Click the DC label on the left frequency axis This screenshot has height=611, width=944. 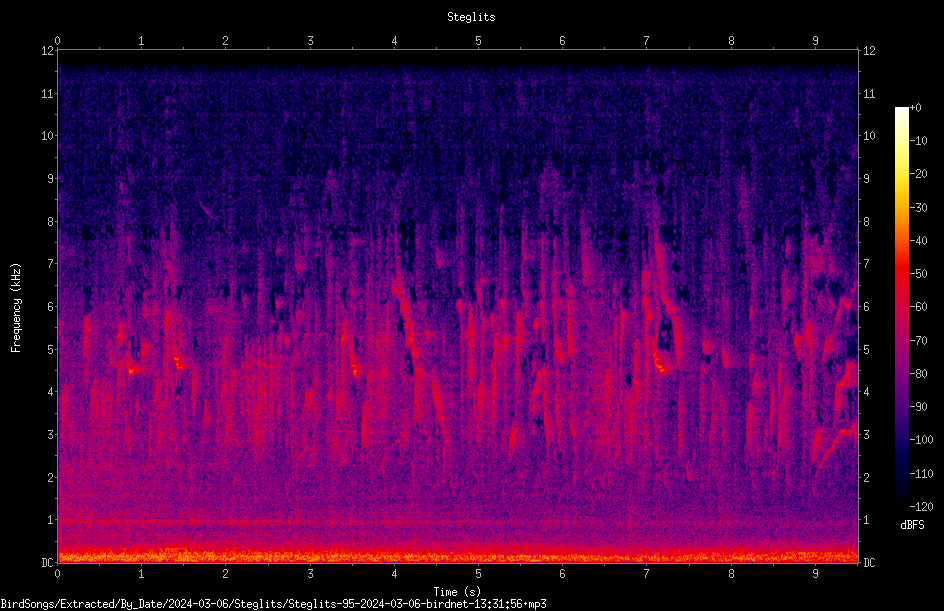47,562
